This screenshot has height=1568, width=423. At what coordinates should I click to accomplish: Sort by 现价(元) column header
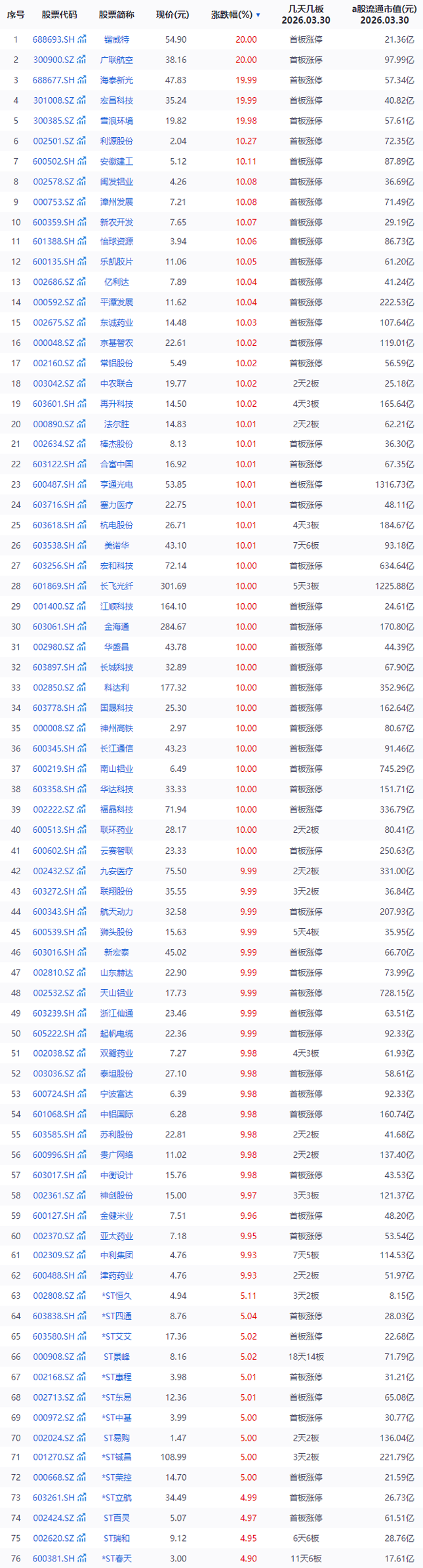(172, 15)
